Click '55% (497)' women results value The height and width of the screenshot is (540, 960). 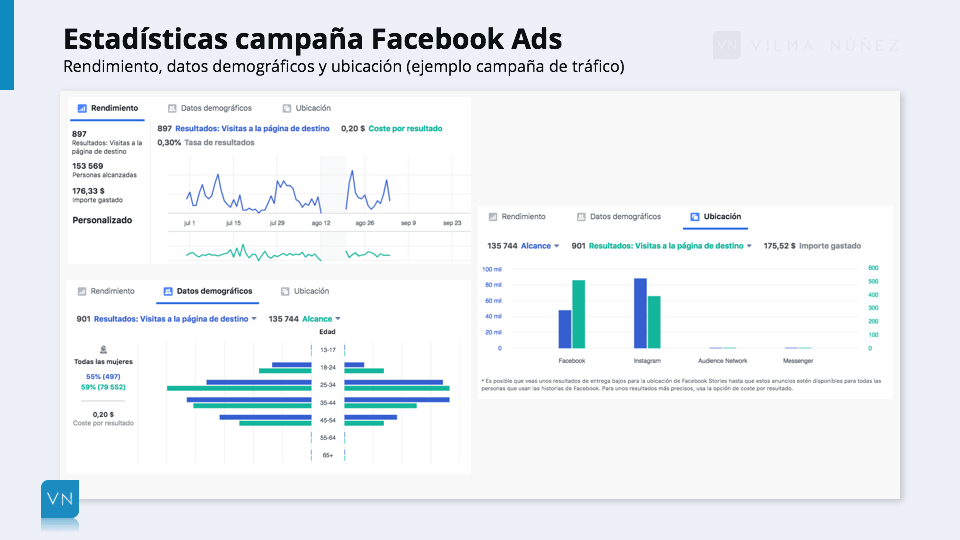[x=103, y=377]
